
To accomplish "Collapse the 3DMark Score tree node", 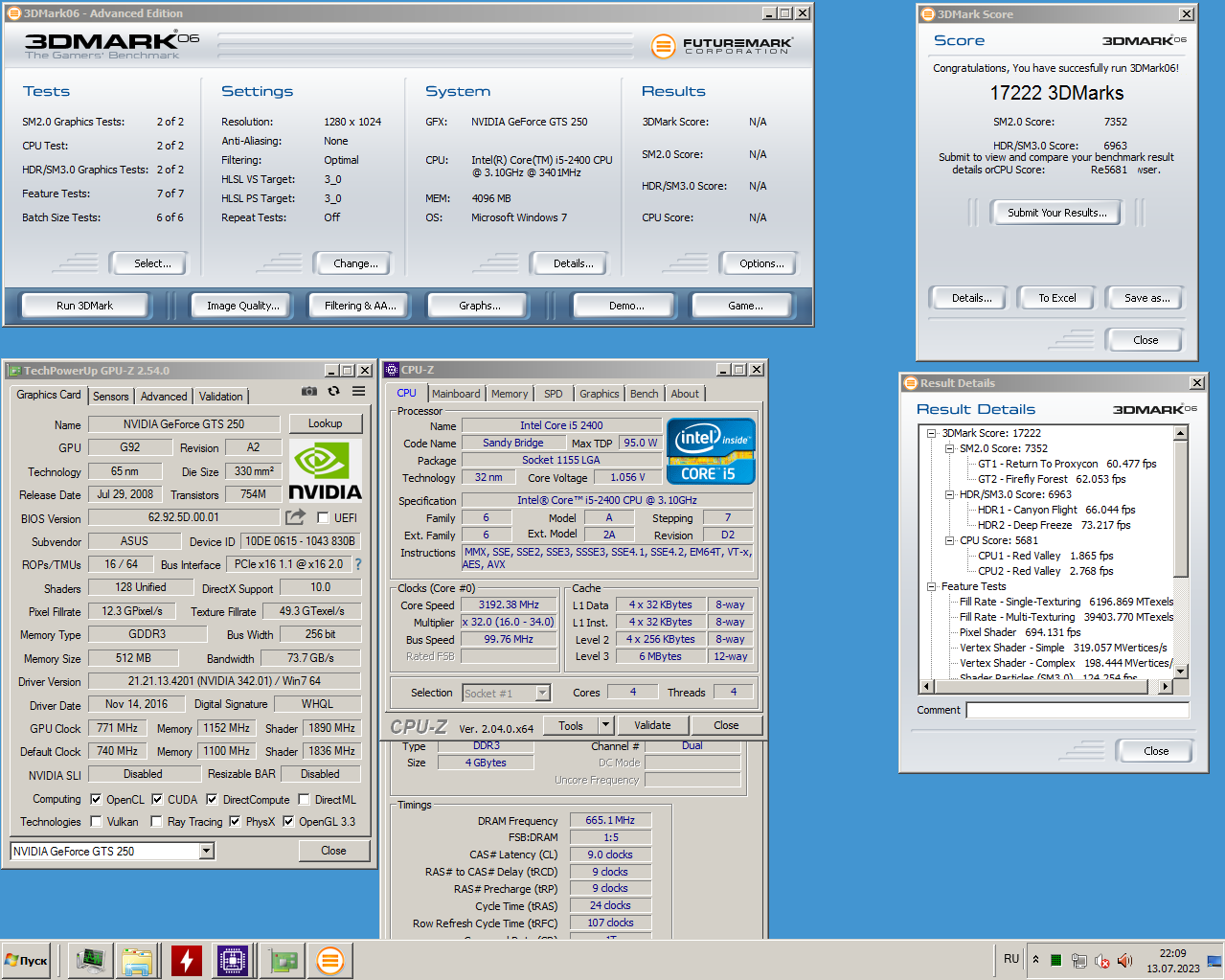I will [x=931, y=433].
